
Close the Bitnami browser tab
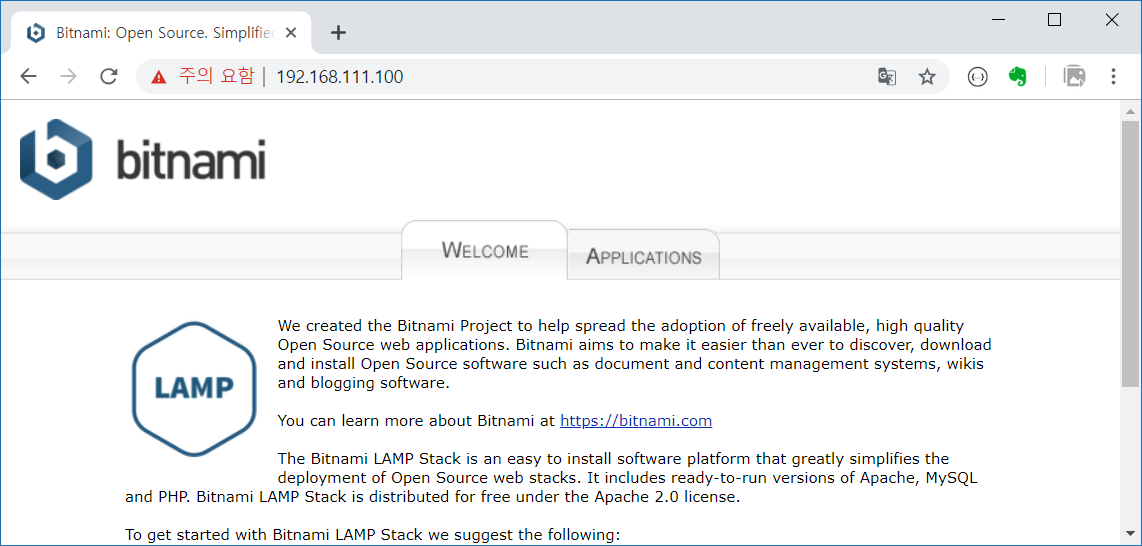(x=291, y=33)
